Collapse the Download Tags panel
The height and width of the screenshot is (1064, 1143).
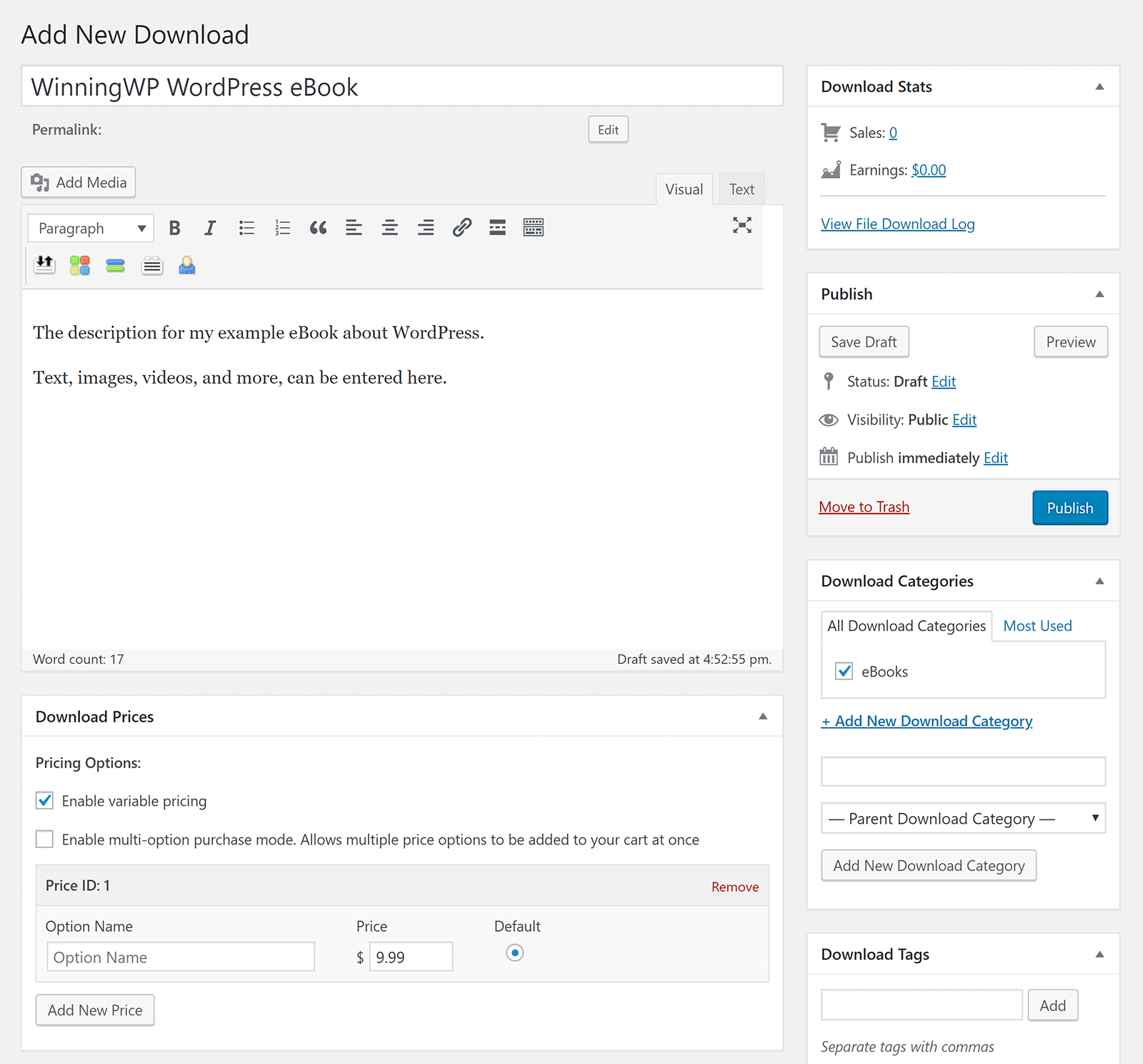[x=1100, y=954]
